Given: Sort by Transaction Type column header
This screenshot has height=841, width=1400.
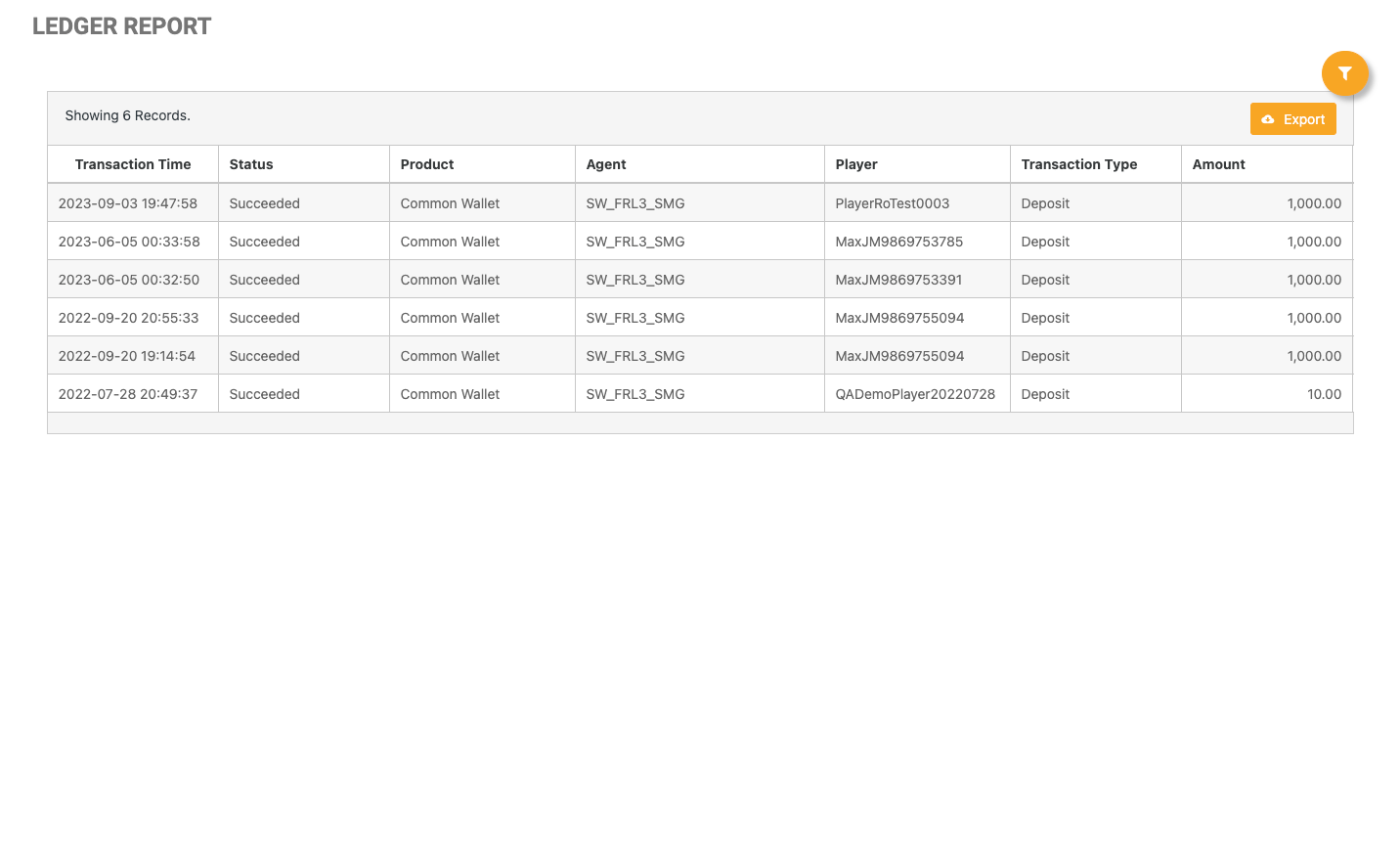Looking at the screenshot, I should [x=1078, y=164].
